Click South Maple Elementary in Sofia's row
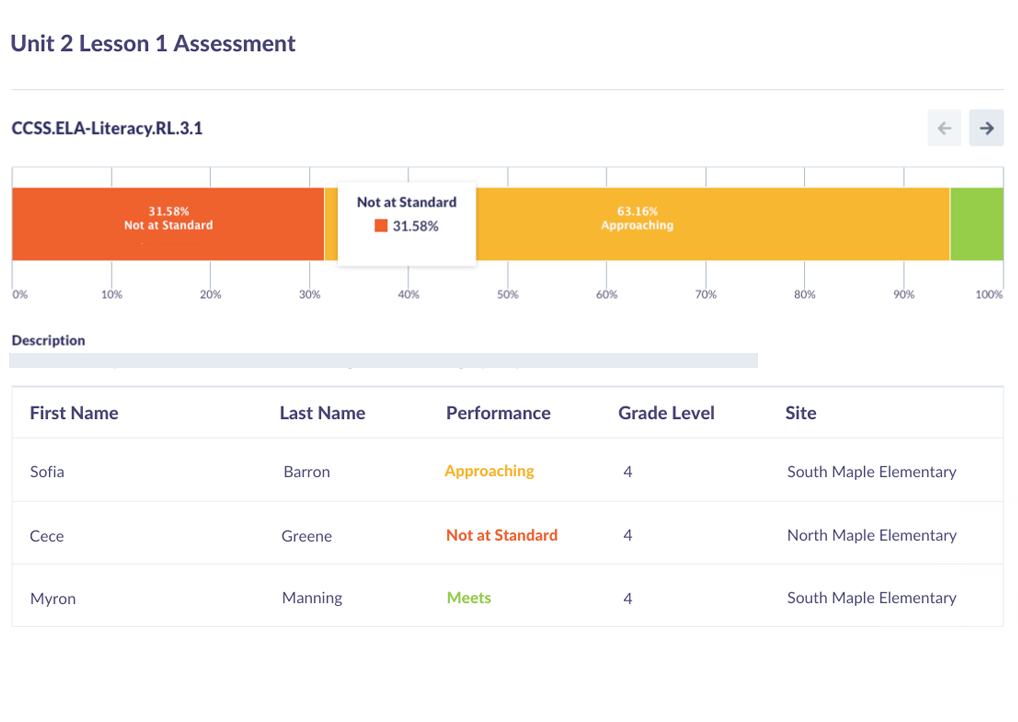Screen dimensions: 1018x722 click(871, 471)
